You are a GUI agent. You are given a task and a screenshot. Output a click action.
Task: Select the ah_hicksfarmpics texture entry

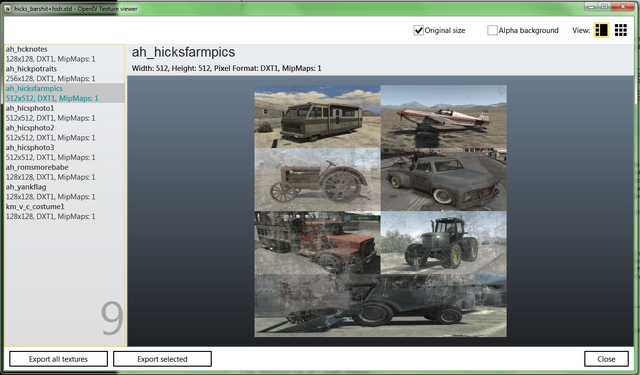click(x=64, y=93)
